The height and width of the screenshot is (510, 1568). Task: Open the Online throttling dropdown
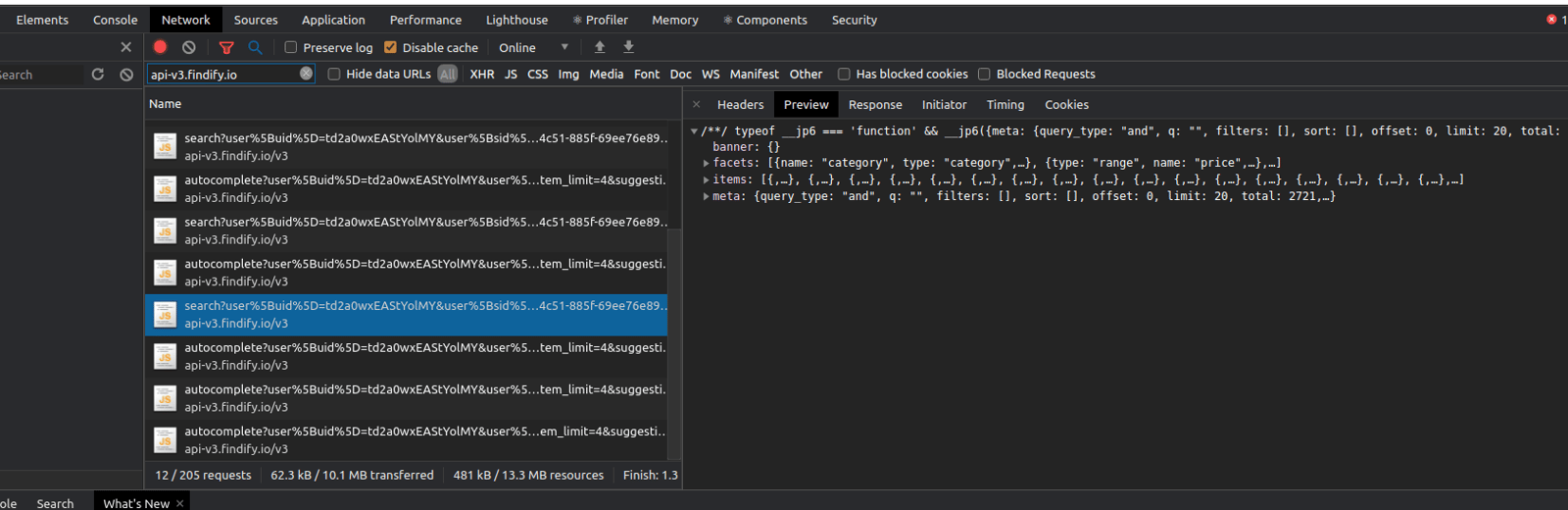533,47
